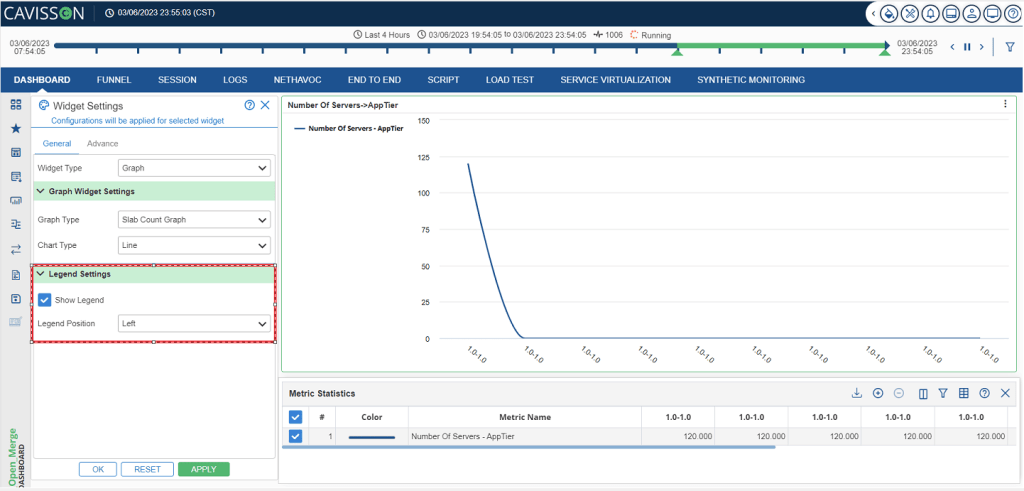1024x491 pixels.
Task: Click the Metric Statistics minus circle icon
Action: pyautogui.click(x=899, y=393)
